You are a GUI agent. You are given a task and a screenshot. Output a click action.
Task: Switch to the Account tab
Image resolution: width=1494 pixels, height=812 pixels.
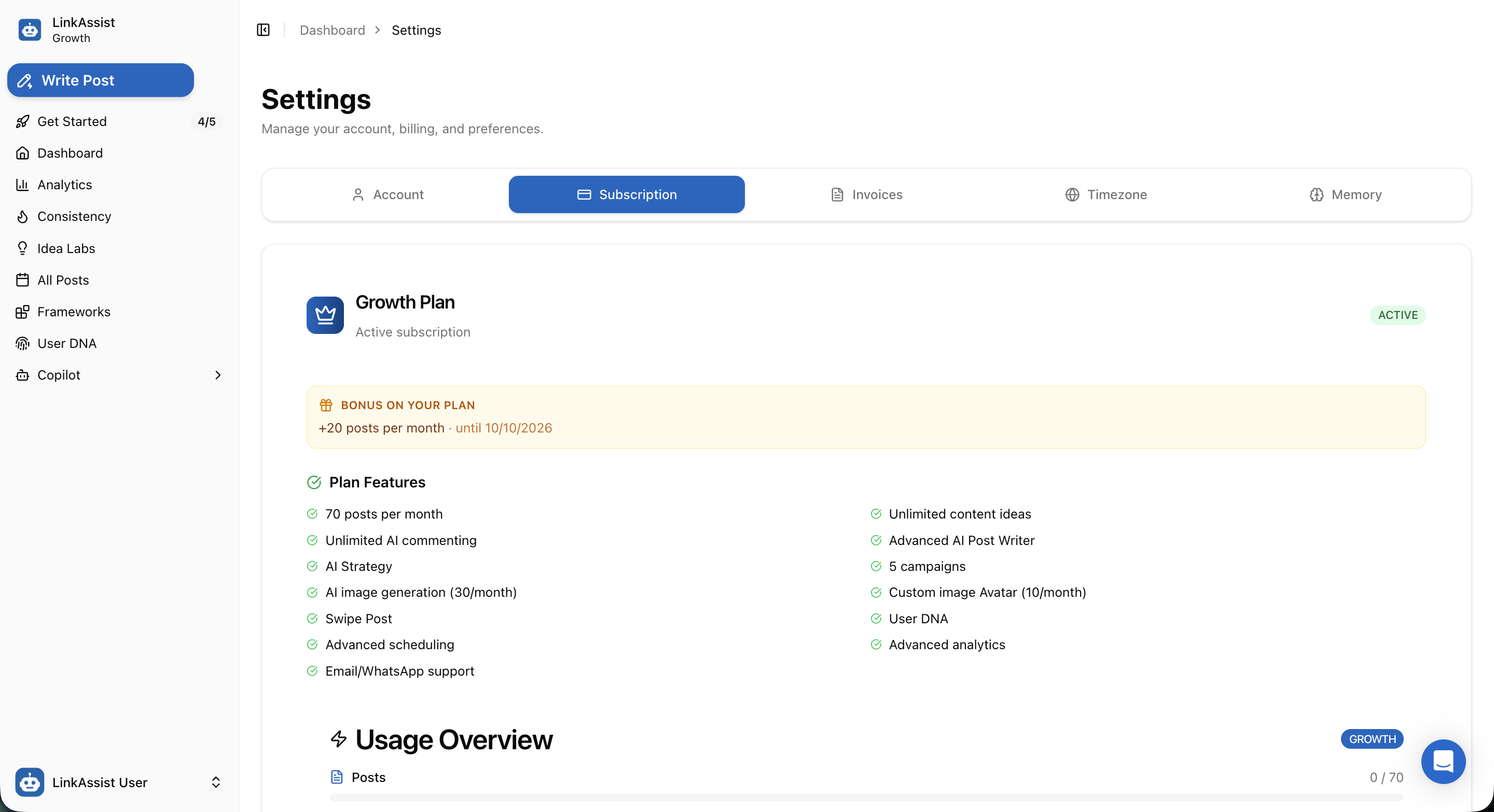point(388,194)
